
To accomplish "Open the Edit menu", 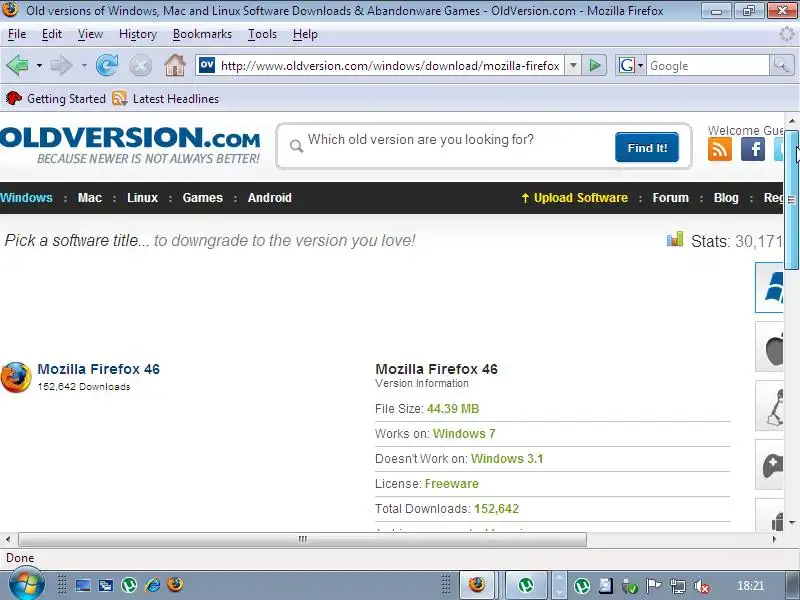I will tap(52, 34).
